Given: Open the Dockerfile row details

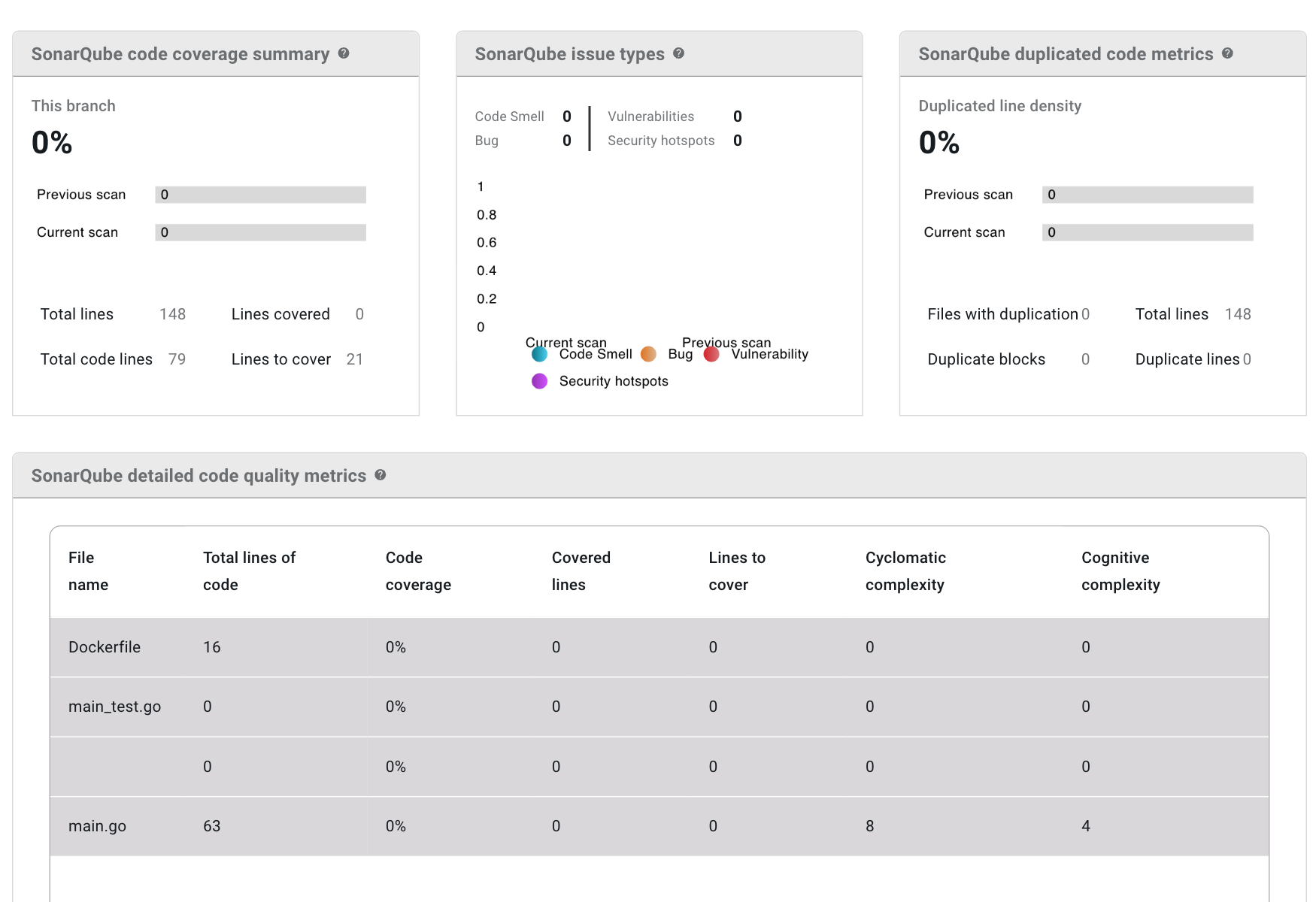Looking at the screenshot, I should click(x=105, y=646).
